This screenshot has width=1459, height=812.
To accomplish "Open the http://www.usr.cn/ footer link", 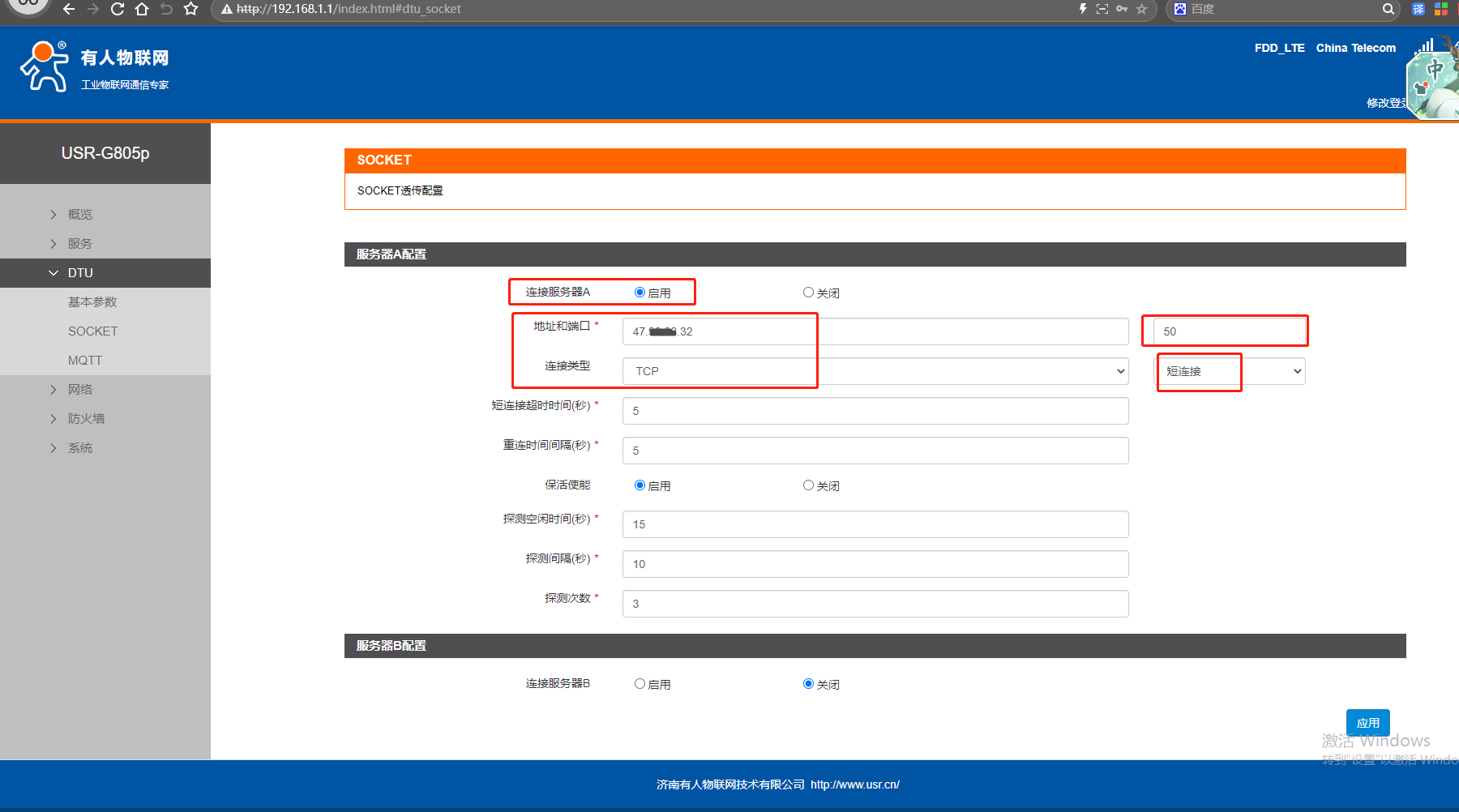I will pos(854,784).
